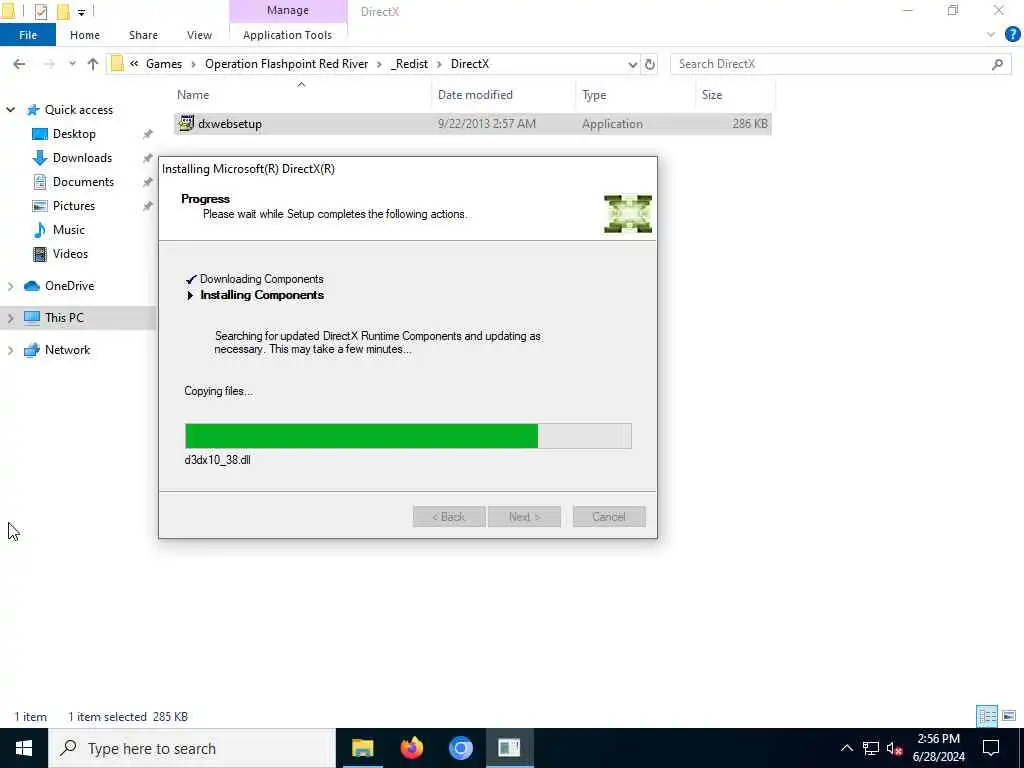Expand the address bar history dropdown
1024x768 pixels.
coord(632,64)
